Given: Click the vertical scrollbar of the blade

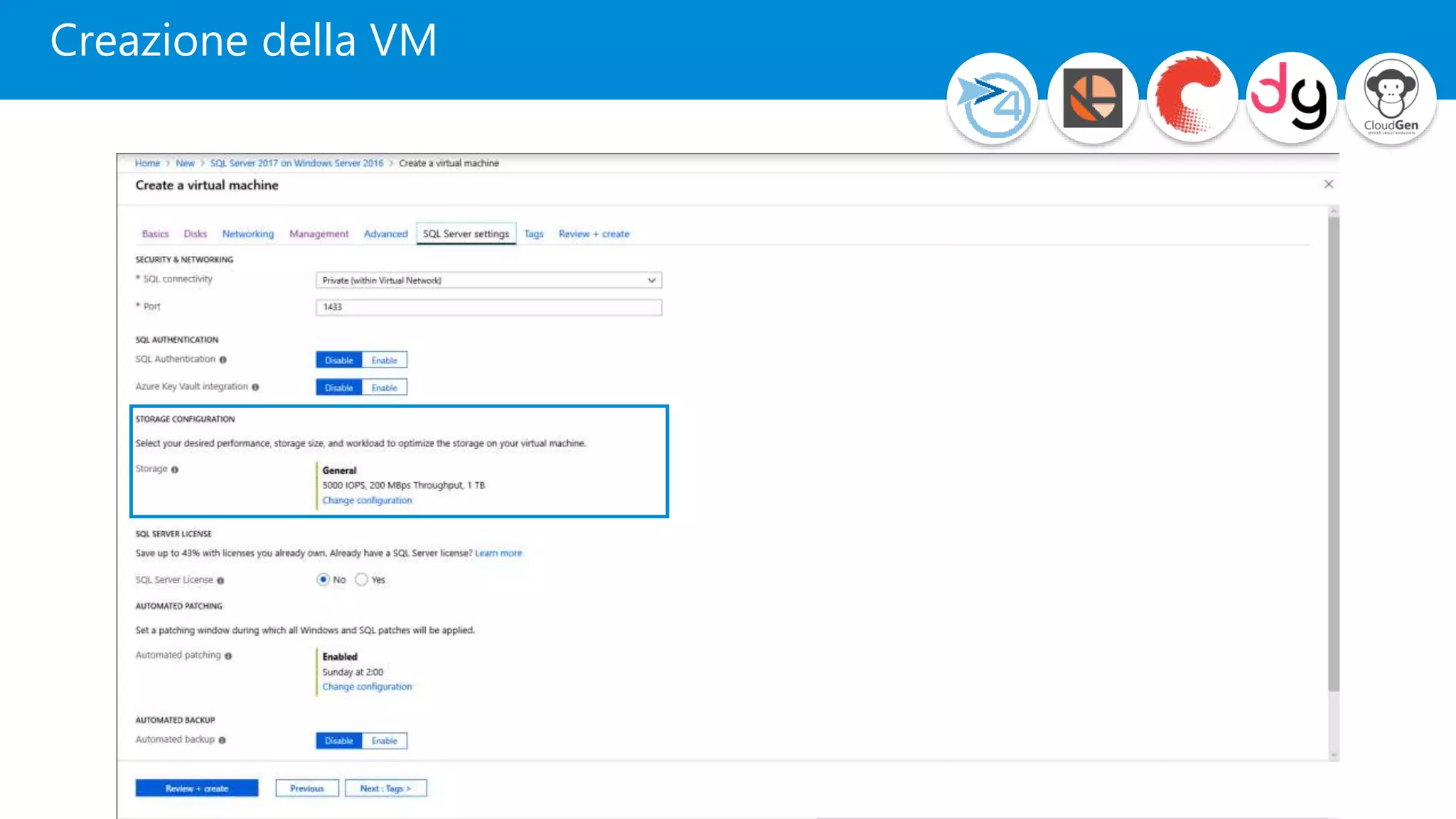Looking at the screenshot, I should [x=1333, y=455].
